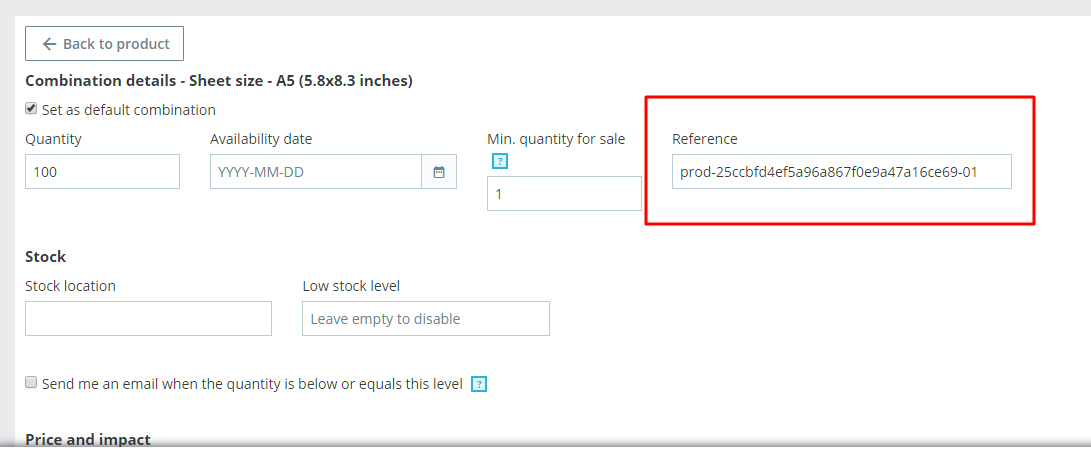Select the Reference text field
1091x452 pixels.
click(841, 172)
